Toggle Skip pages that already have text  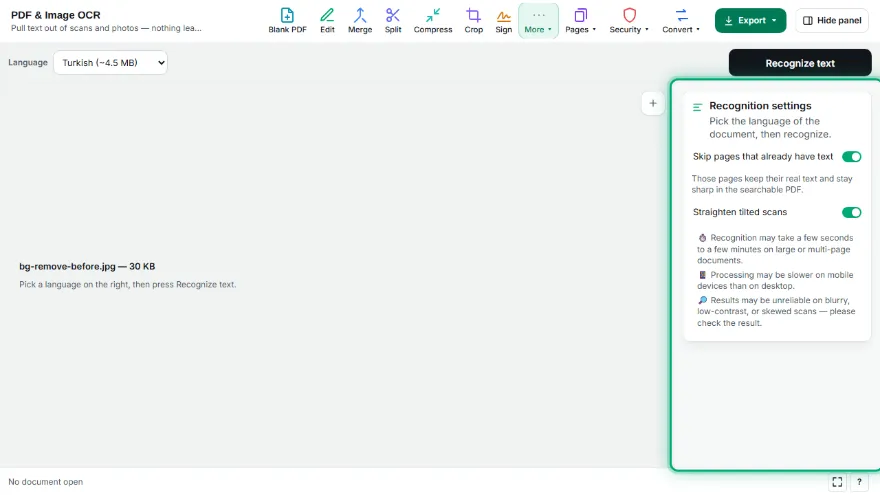coord(851,157)
